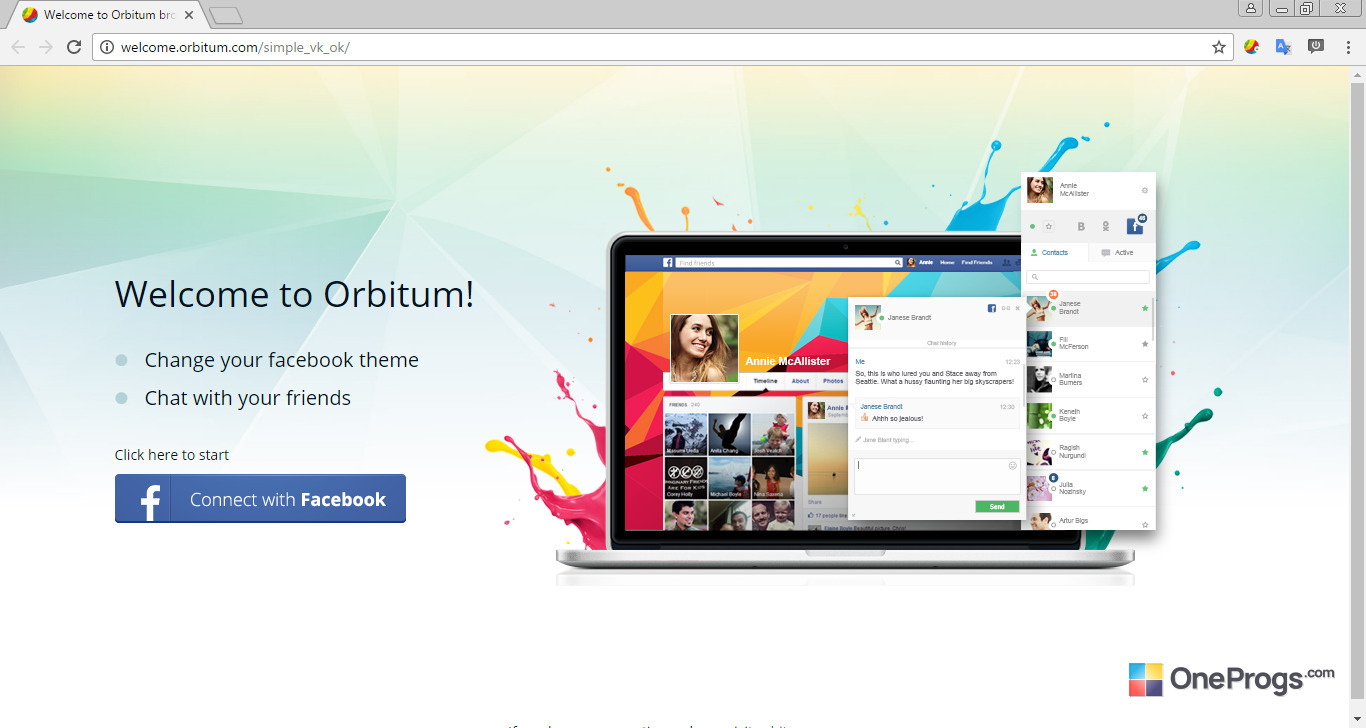The height and width of the screenshot is (728, 1366).
Task: Toggle the favorite star for Martina Bumers
Action: pos(1145,380)
